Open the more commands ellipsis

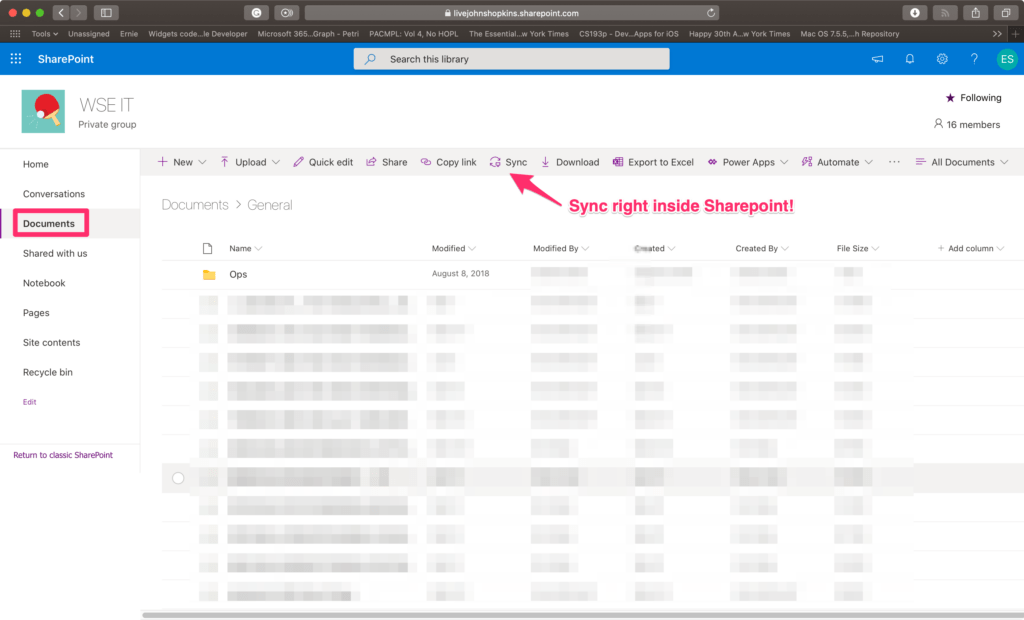coord(894,162)
